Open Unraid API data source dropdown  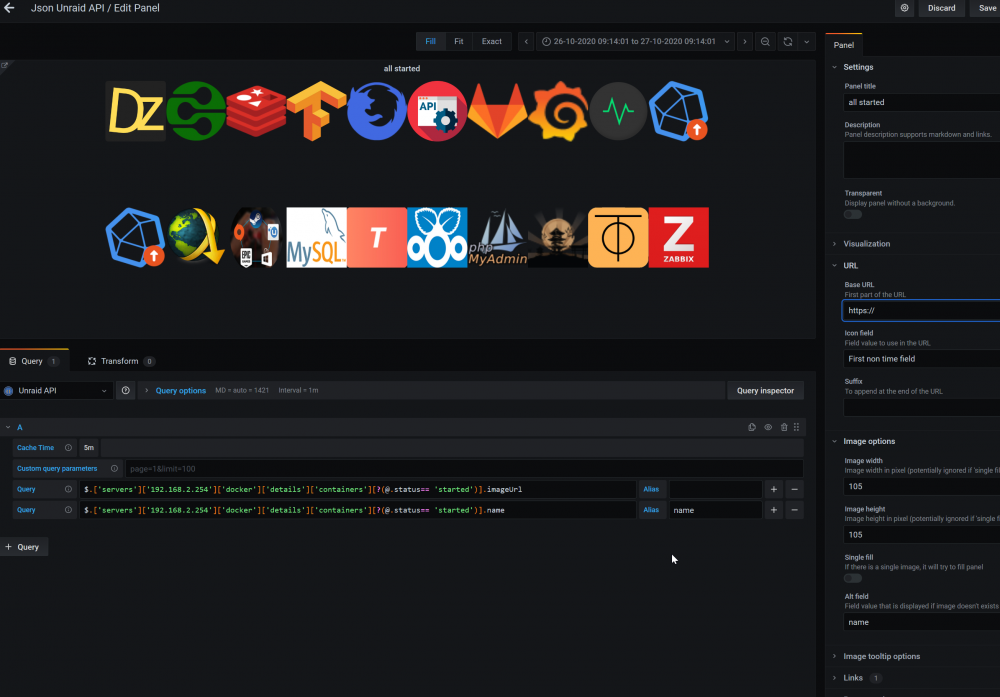[x=56, y=390]
